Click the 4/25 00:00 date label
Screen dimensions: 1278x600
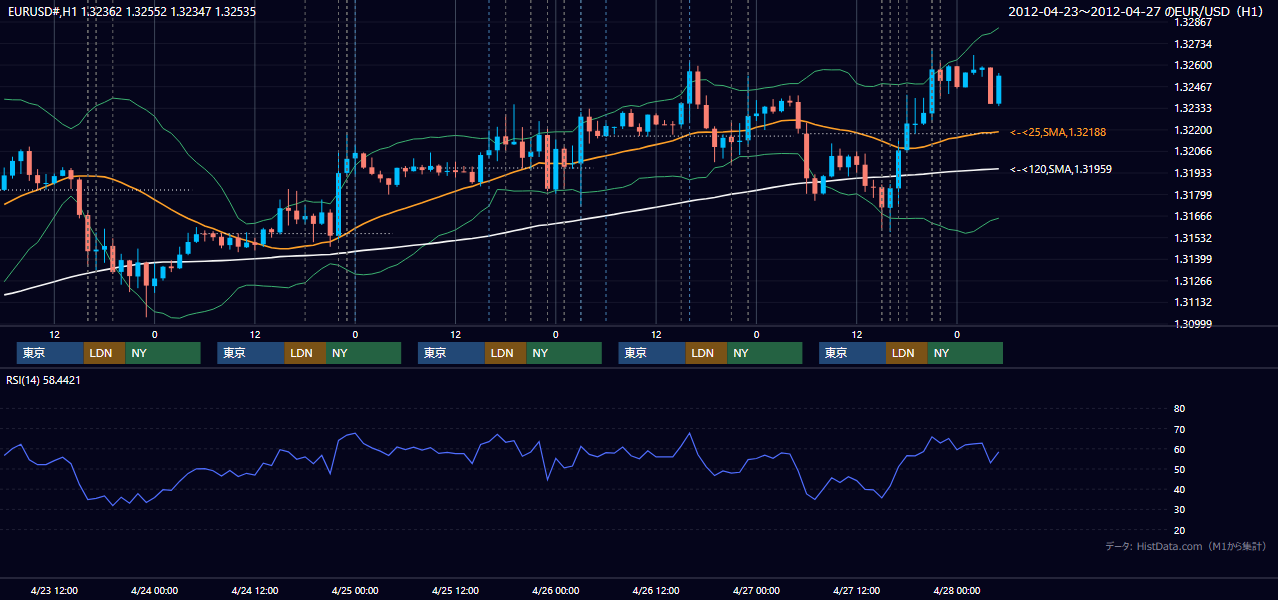pyautogui.click(x=355, y=590)
